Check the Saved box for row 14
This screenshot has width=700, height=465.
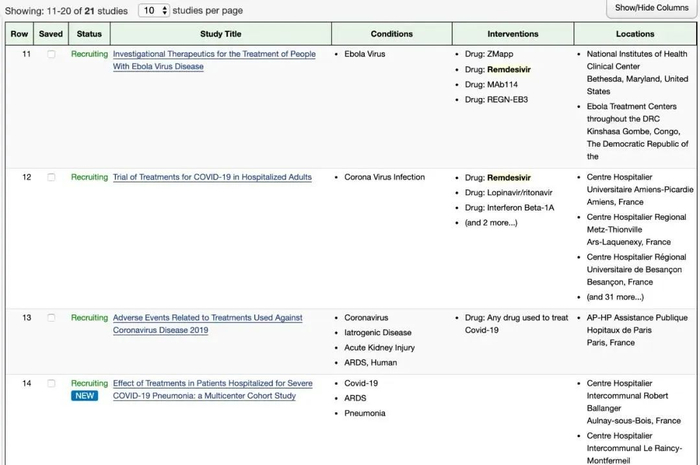click(x=51, y=384)
